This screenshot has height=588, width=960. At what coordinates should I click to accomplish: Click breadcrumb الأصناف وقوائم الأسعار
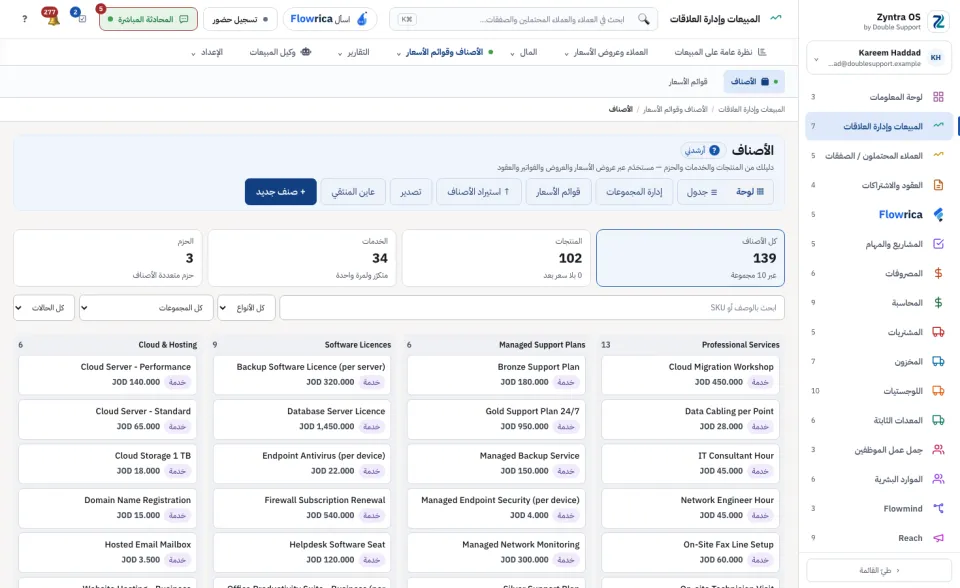pyautogui.click(x=675, y=109)
